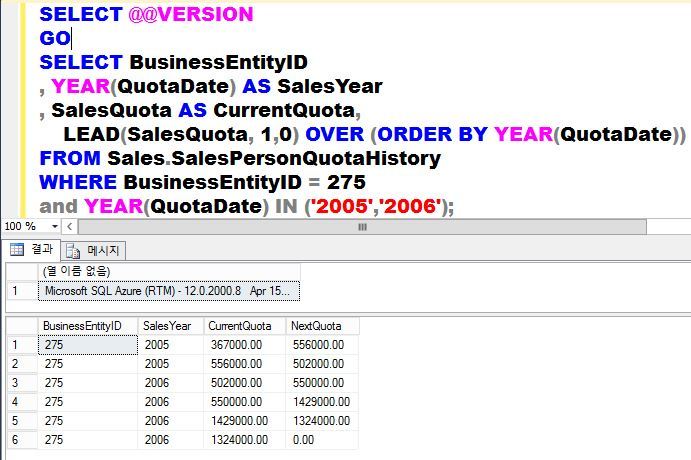Click the '2006' string literal
The height and width of the screenshot is (460, 691).
pyautogui.click(x=412, y=206)
